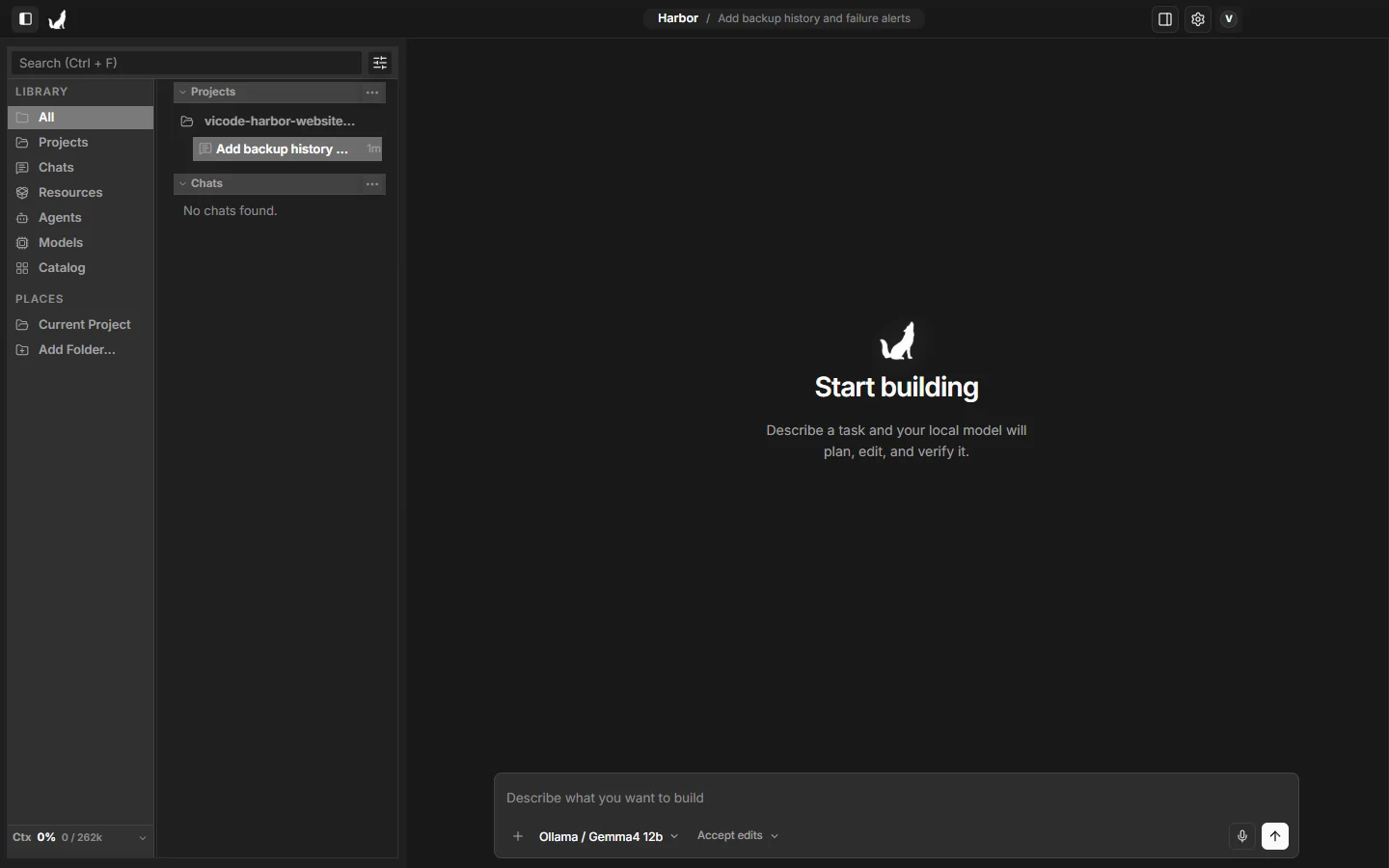The image size is (1389, 868).
Task: Open the Accept edits mode dropdown
Action: pyautogui.click(x=738, y=836)
